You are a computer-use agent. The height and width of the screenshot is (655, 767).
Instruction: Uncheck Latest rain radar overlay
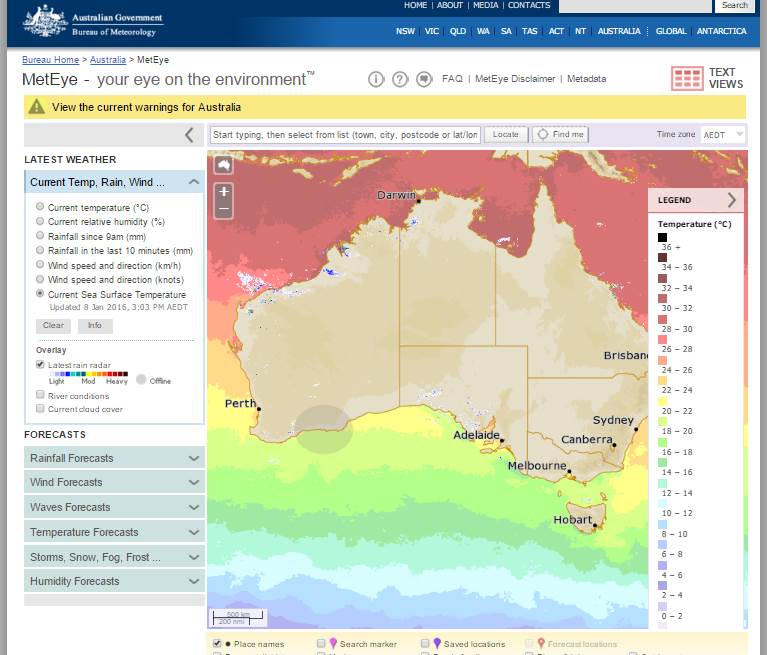coord(40,365)
